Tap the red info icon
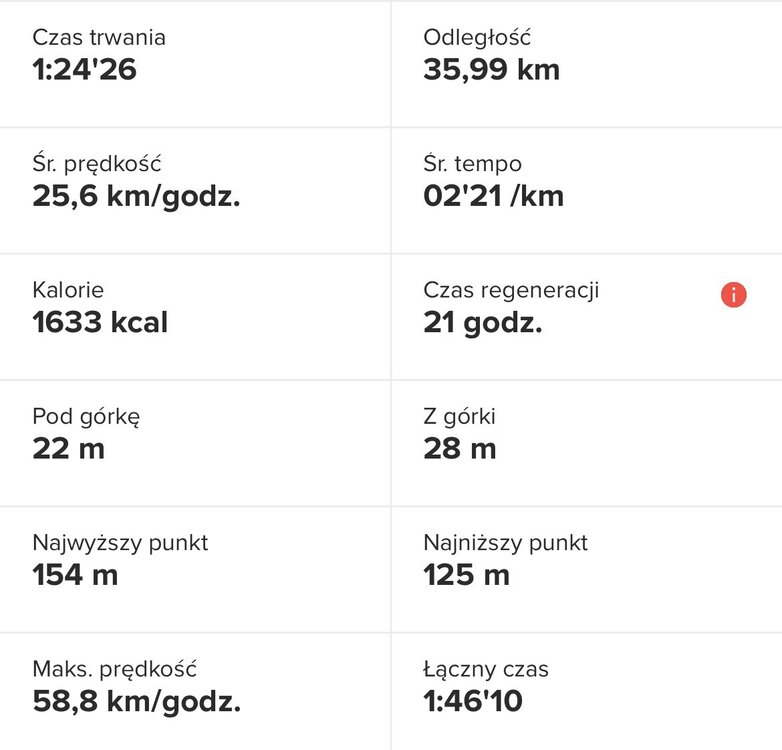Screen dimensions: 782x750 click(734, 294)
